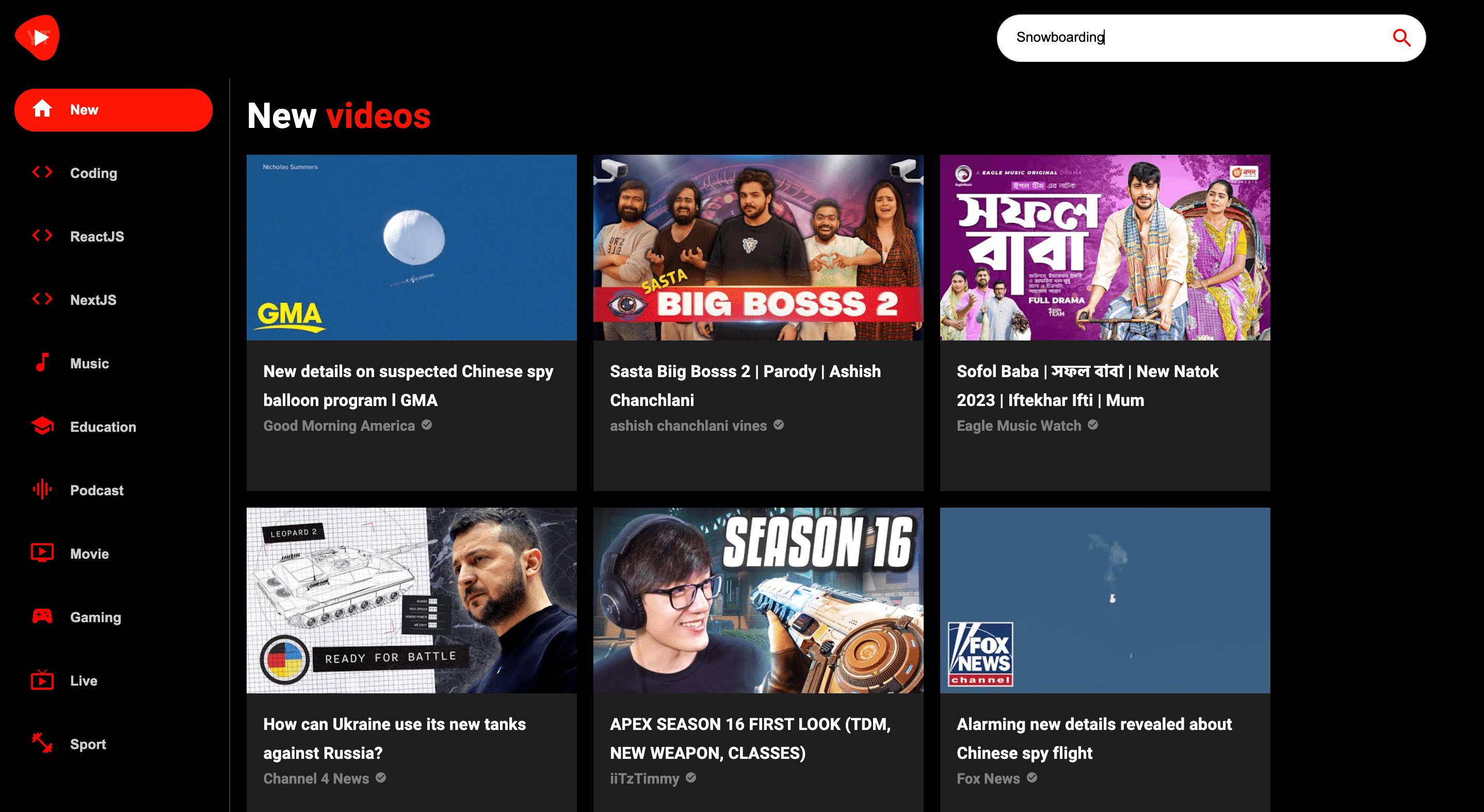Open the ReactJS category
The width and height of the screenshot is (1484, 812).
click(x=114, y=237)
